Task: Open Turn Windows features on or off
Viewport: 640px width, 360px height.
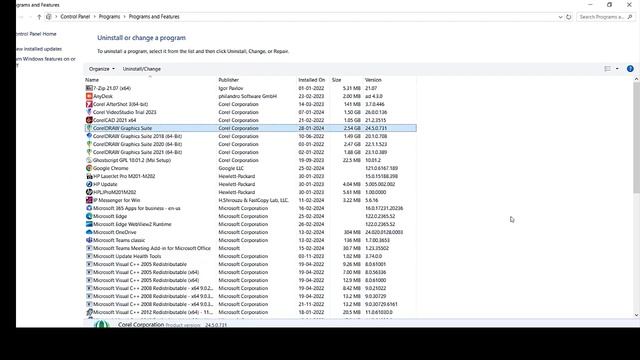Action: click(46, 62)
